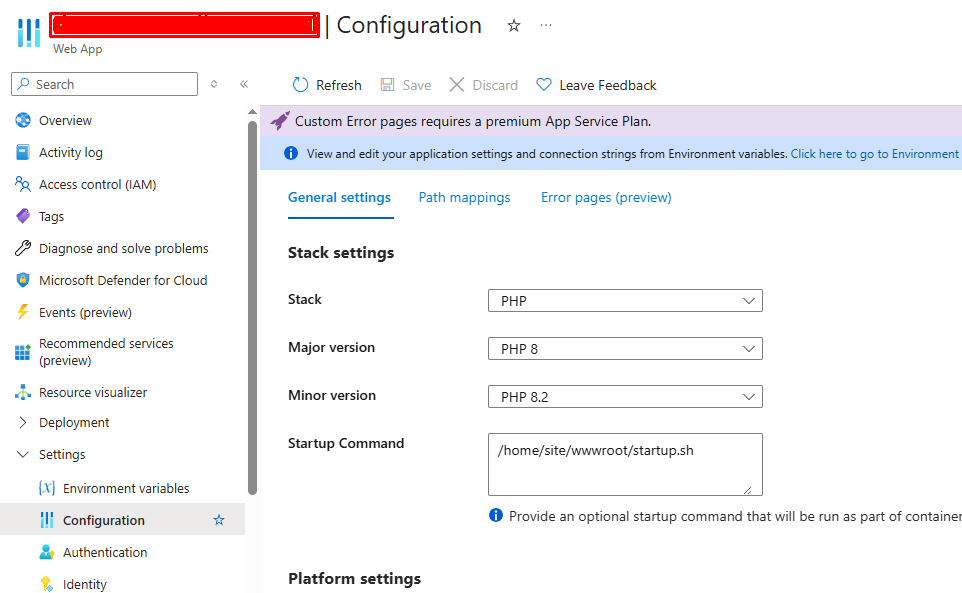Click the Authentication user icon
Image resolution: width=962 pixels, height=593 pixels.
47,552
